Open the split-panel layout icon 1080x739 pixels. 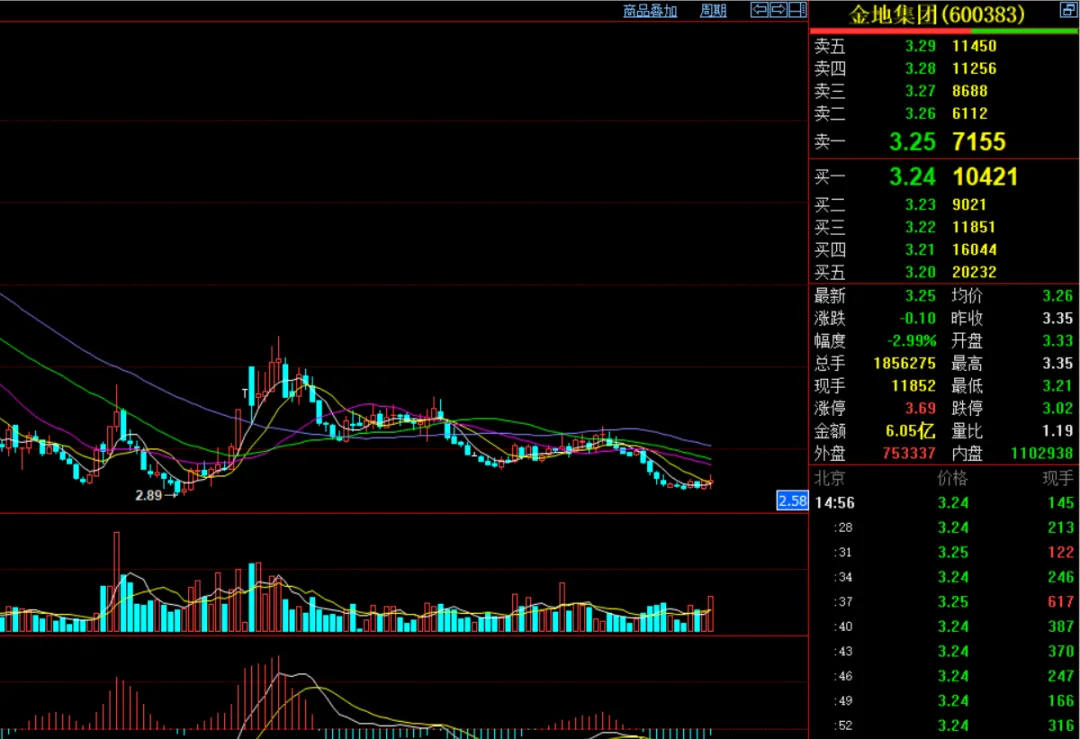(x=798, y=10)
